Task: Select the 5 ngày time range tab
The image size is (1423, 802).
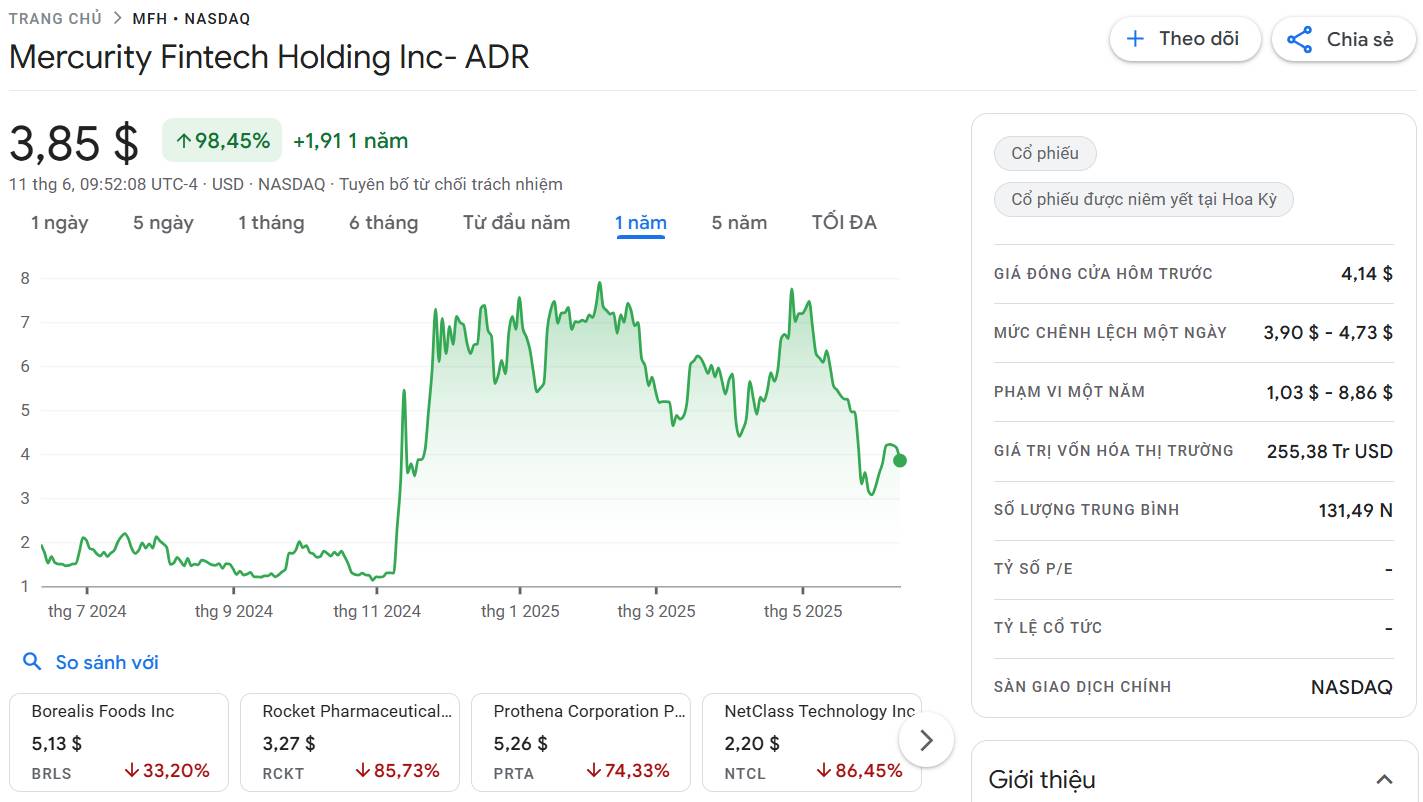Action: 163,223
